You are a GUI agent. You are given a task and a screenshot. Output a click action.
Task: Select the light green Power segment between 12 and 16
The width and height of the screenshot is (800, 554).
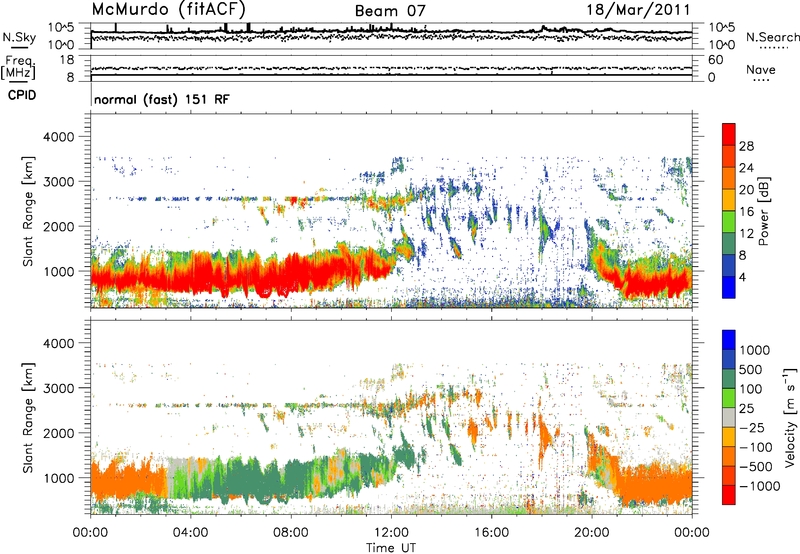click(729, 222)
